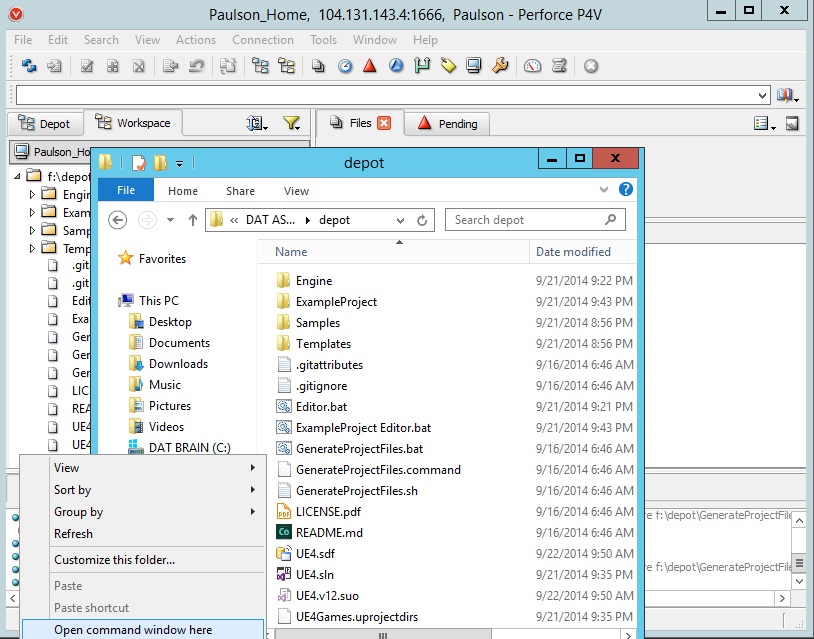This screenshot has height=639, width=814.
Task: Open the Connection menu
Action: (x=263, y=40)
